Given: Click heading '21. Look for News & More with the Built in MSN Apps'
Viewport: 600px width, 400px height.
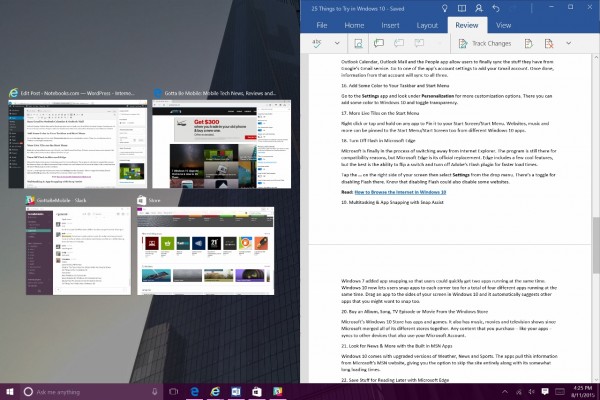Looking at the screenshot, I should click(x=396, y=346).
